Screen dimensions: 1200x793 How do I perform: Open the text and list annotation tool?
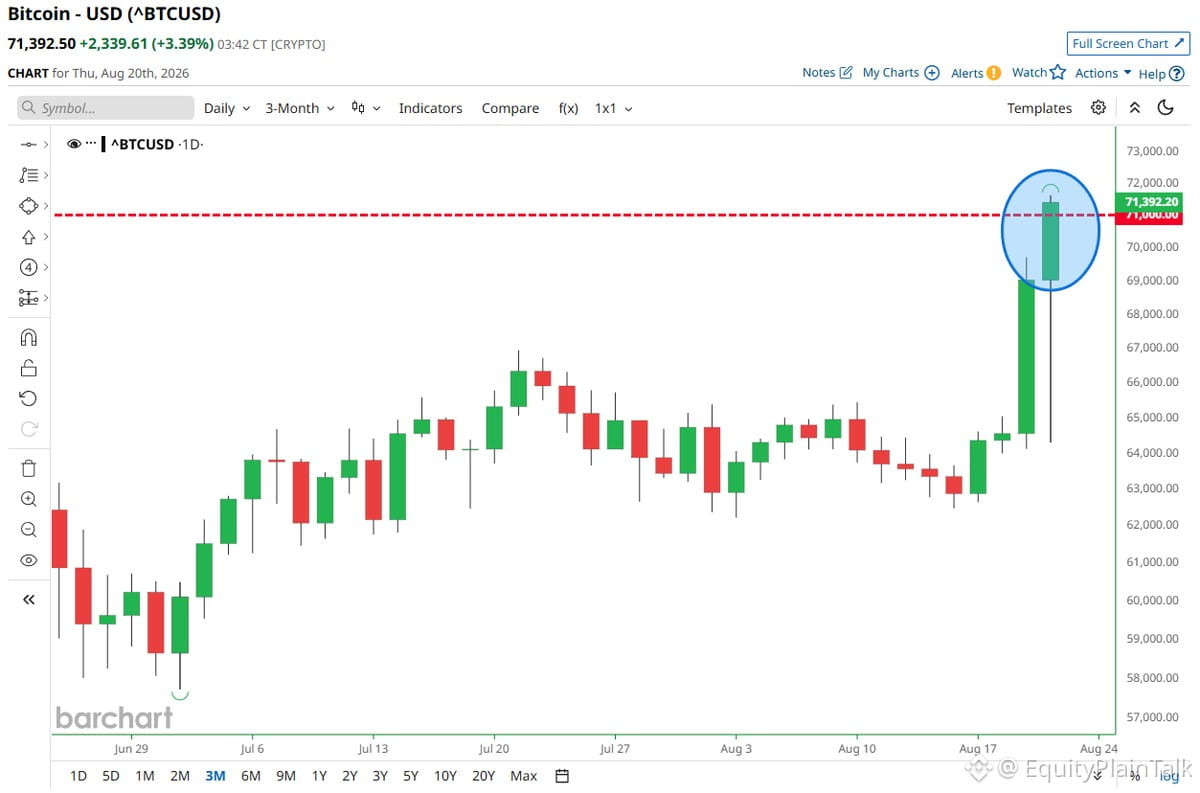click(x=28, y=175)
